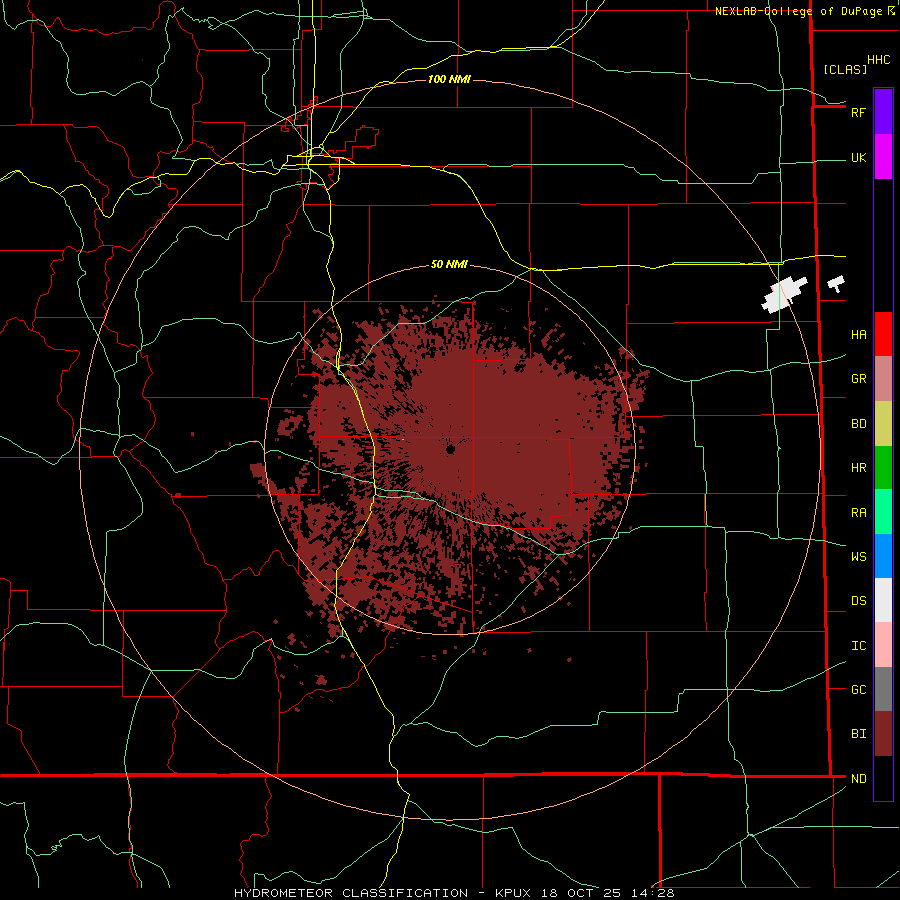The height and width of the screenshot is (900, 900).
Task: Click the purple RF color swatch in legend
Action: tap(883, 111)
